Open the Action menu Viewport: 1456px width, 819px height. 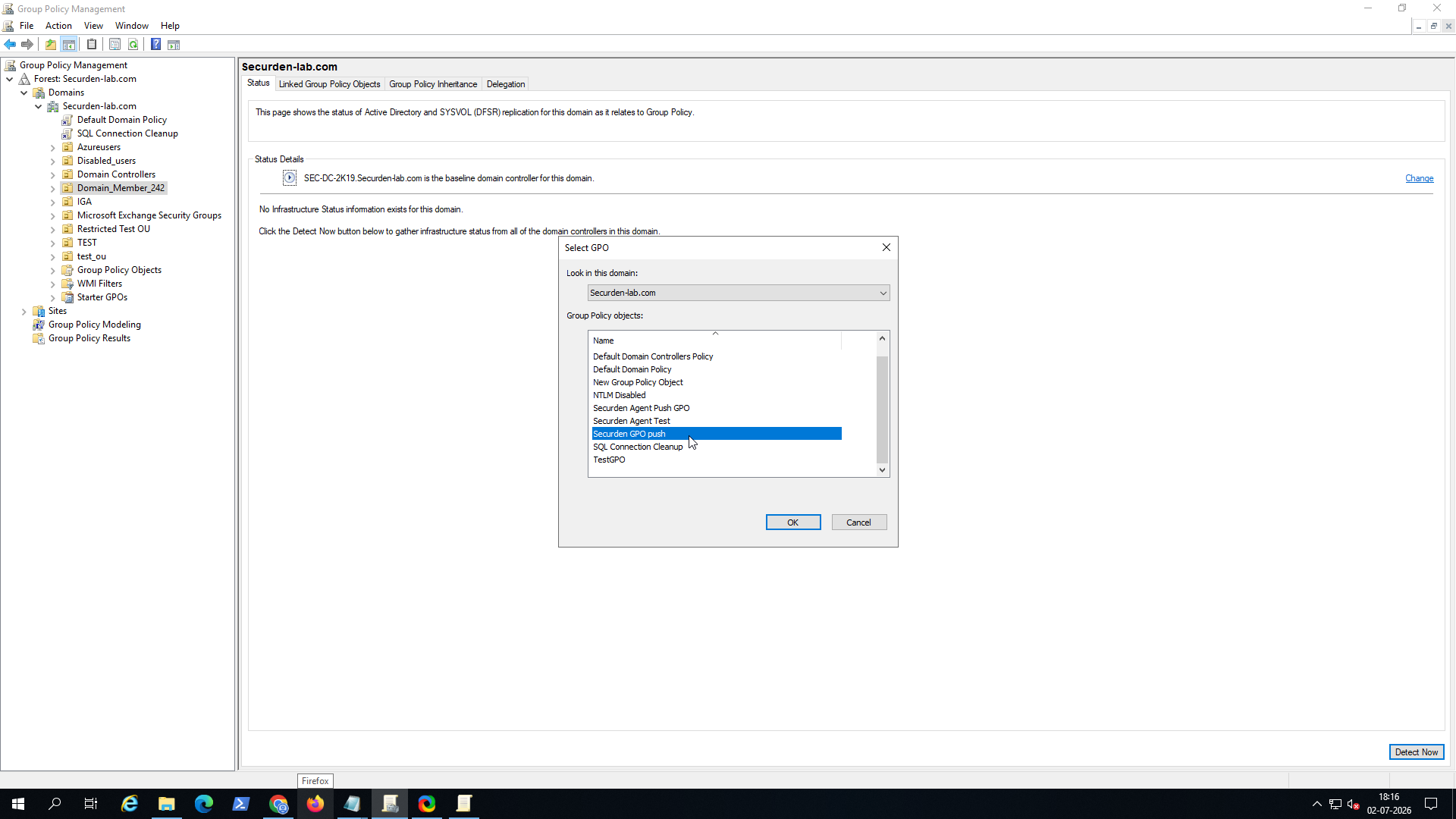58,26
